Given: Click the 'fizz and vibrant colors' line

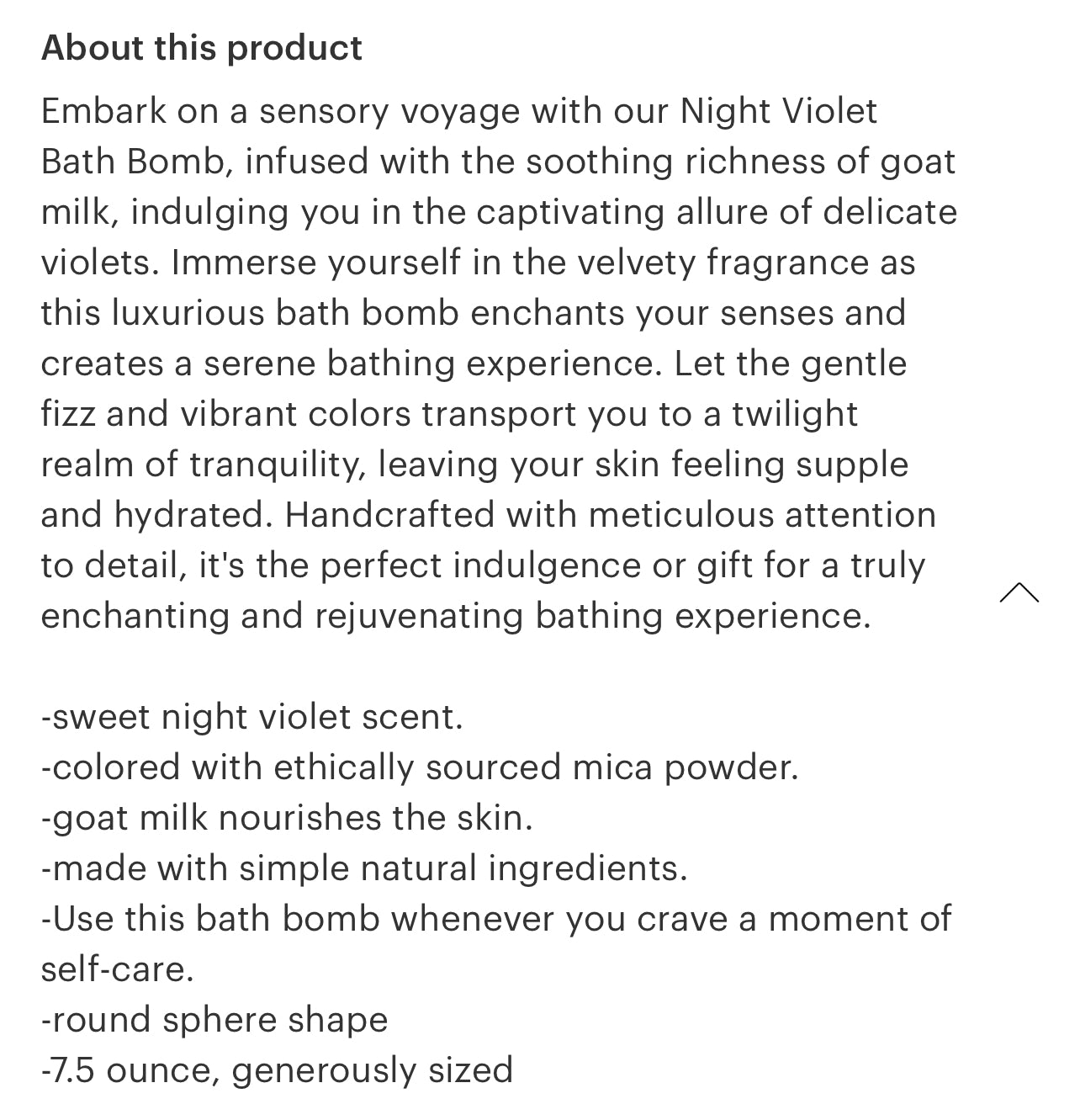Looking at the screenshot, I should [x=449, y=414].
